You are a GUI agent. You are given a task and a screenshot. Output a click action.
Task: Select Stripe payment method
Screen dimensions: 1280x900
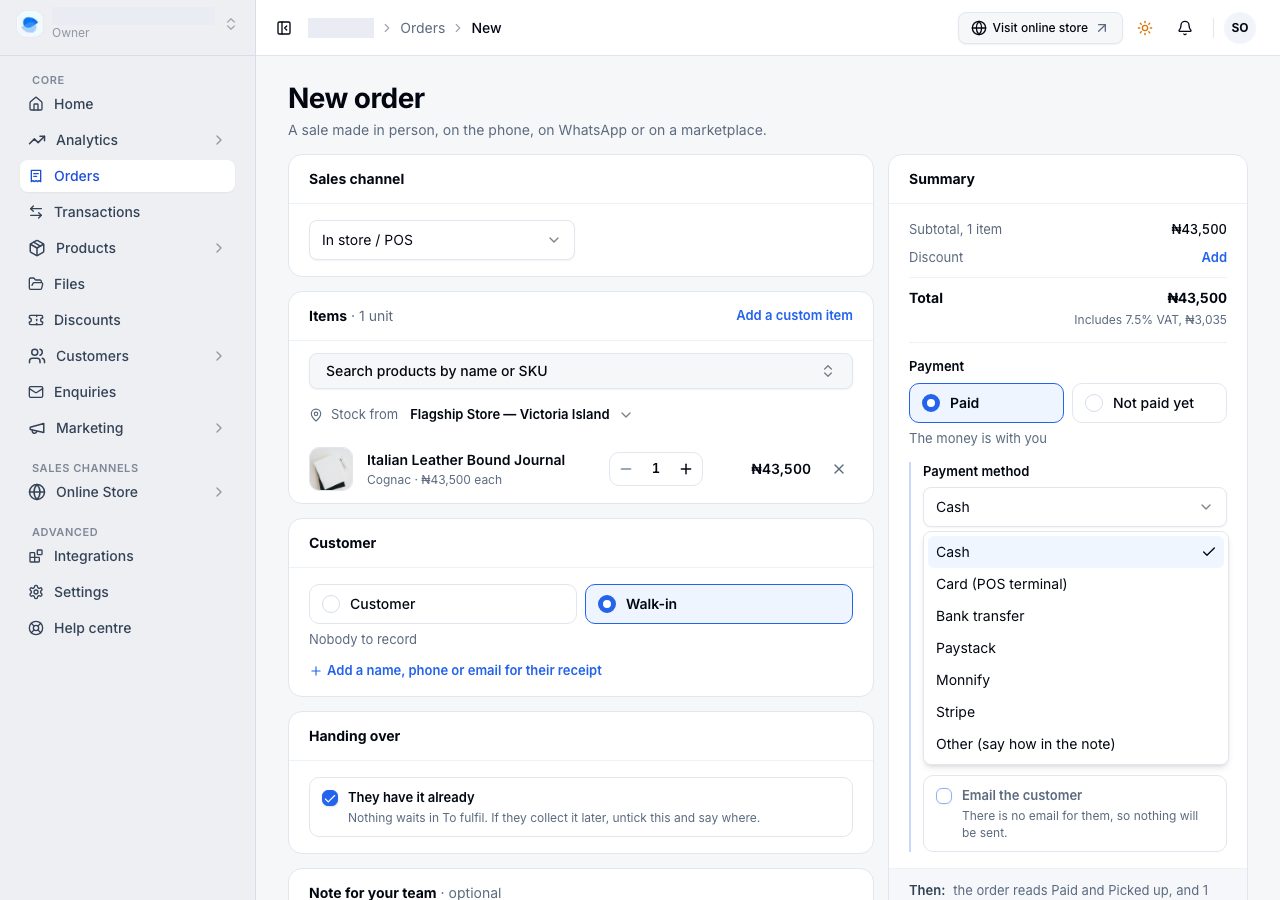tap(1076, 712)
